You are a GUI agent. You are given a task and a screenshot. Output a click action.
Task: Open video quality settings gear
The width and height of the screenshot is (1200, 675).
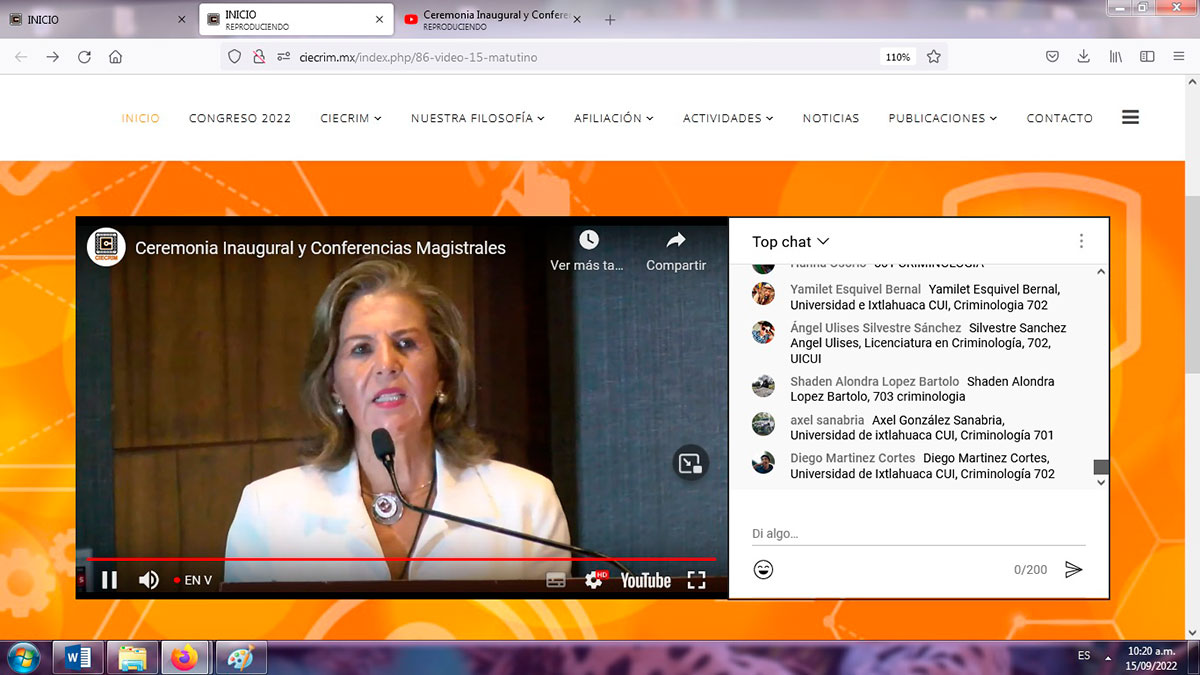(x=595, y=579)
